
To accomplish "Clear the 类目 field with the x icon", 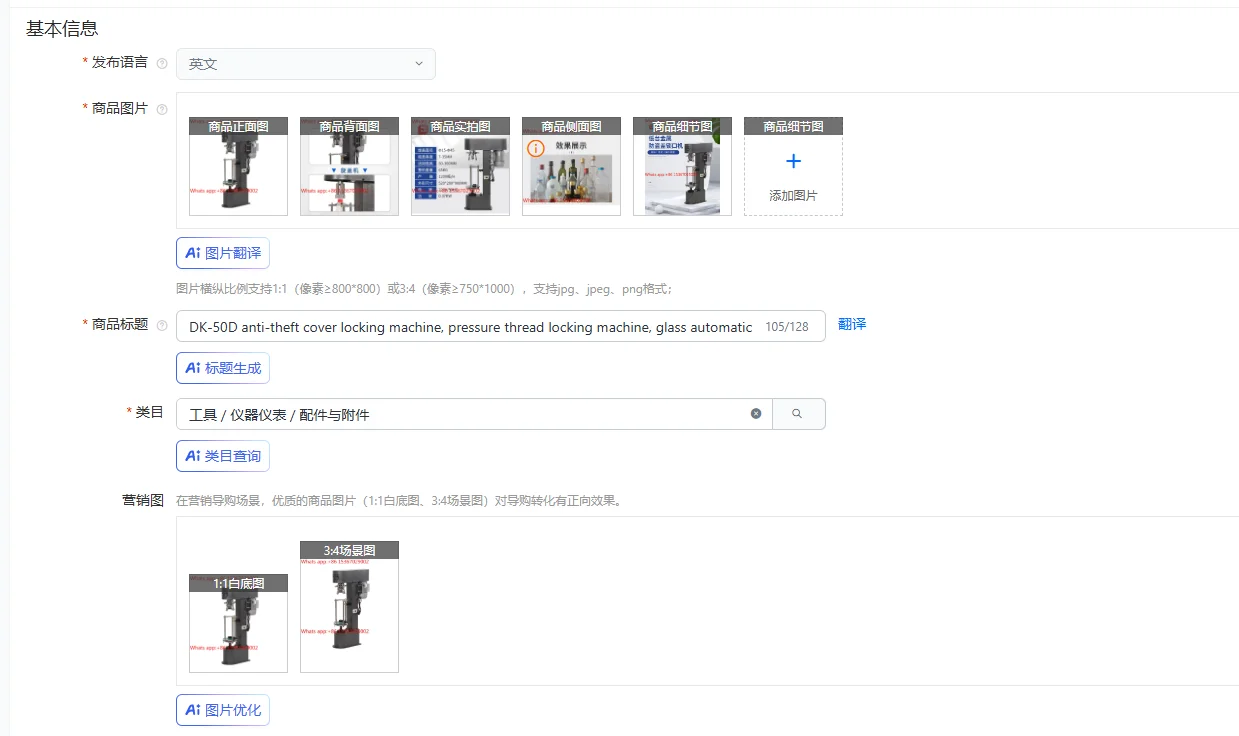I will click(x=756, y=414).
